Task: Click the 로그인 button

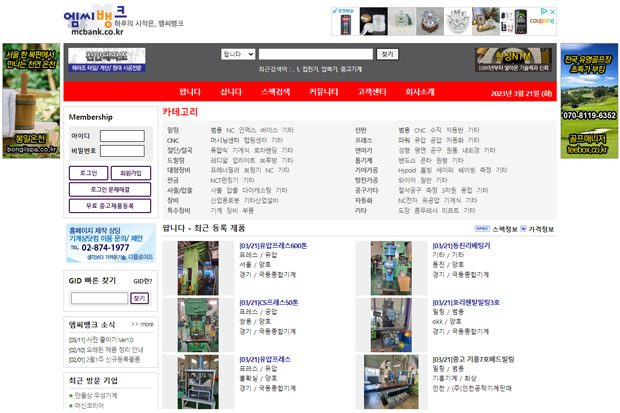Action: pos(88,173)
